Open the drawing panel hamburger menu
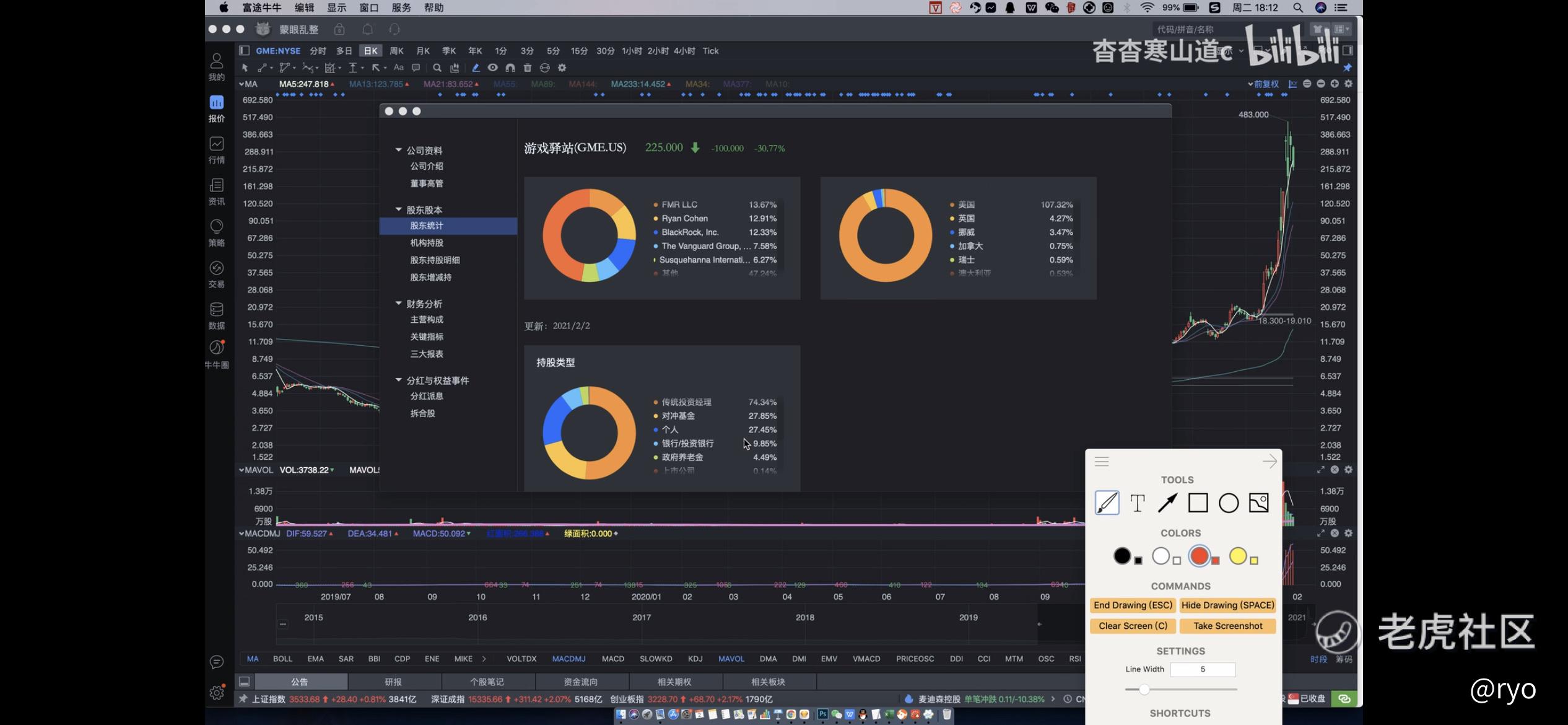Viewport: 1568px width, 725px height. (x=1102, y=462)
